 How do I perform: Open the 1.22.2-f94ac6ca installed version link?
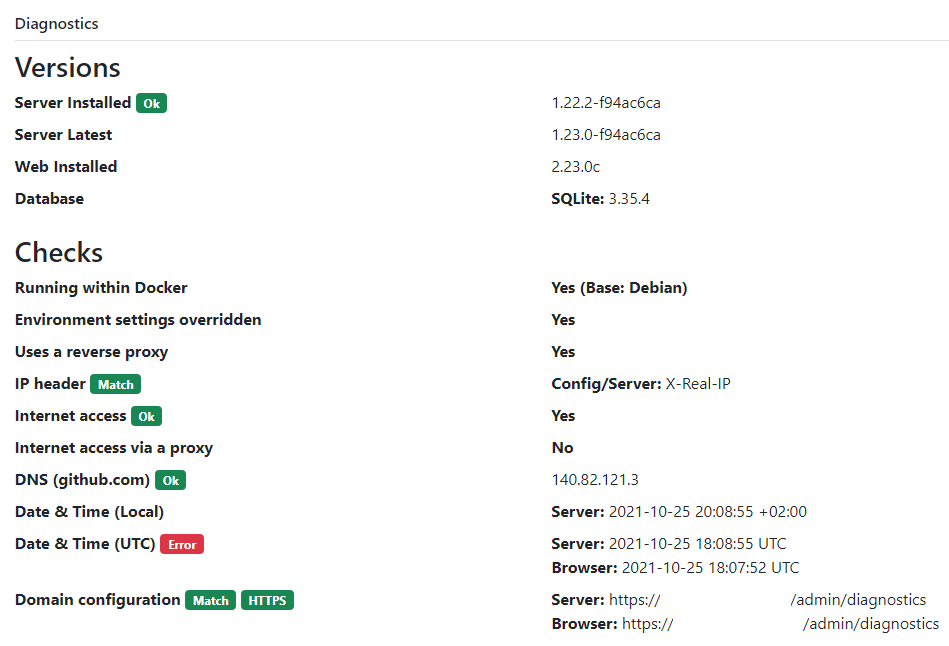(x=606, y=102)
